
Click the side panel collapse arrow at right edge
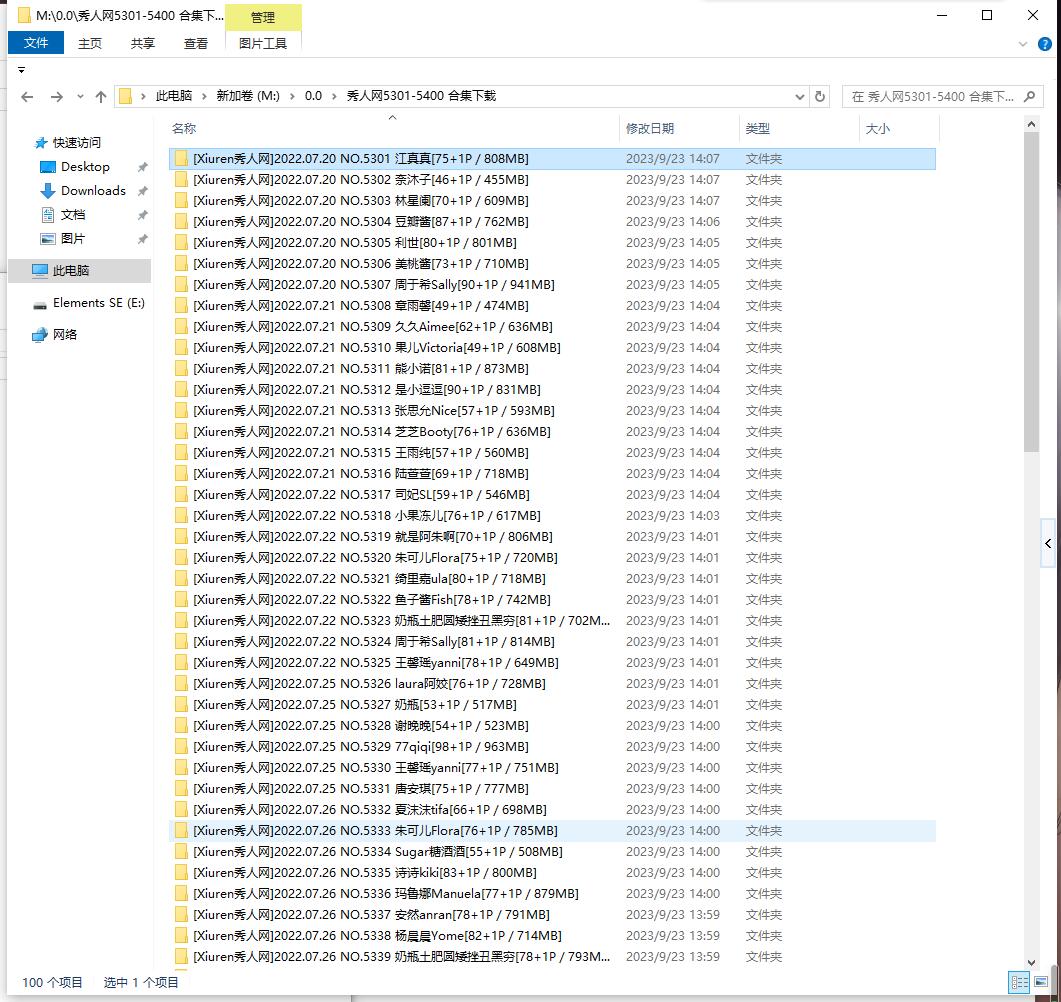click(x=1048, y=543)
